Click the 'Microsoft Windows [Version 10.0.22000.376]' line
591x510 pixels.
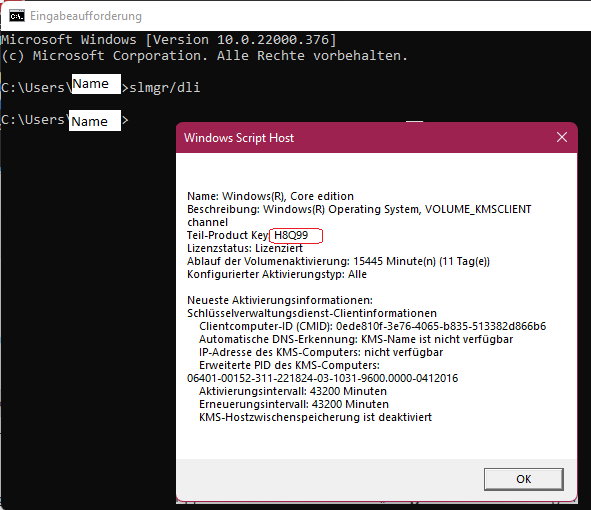tap(168, 40)
